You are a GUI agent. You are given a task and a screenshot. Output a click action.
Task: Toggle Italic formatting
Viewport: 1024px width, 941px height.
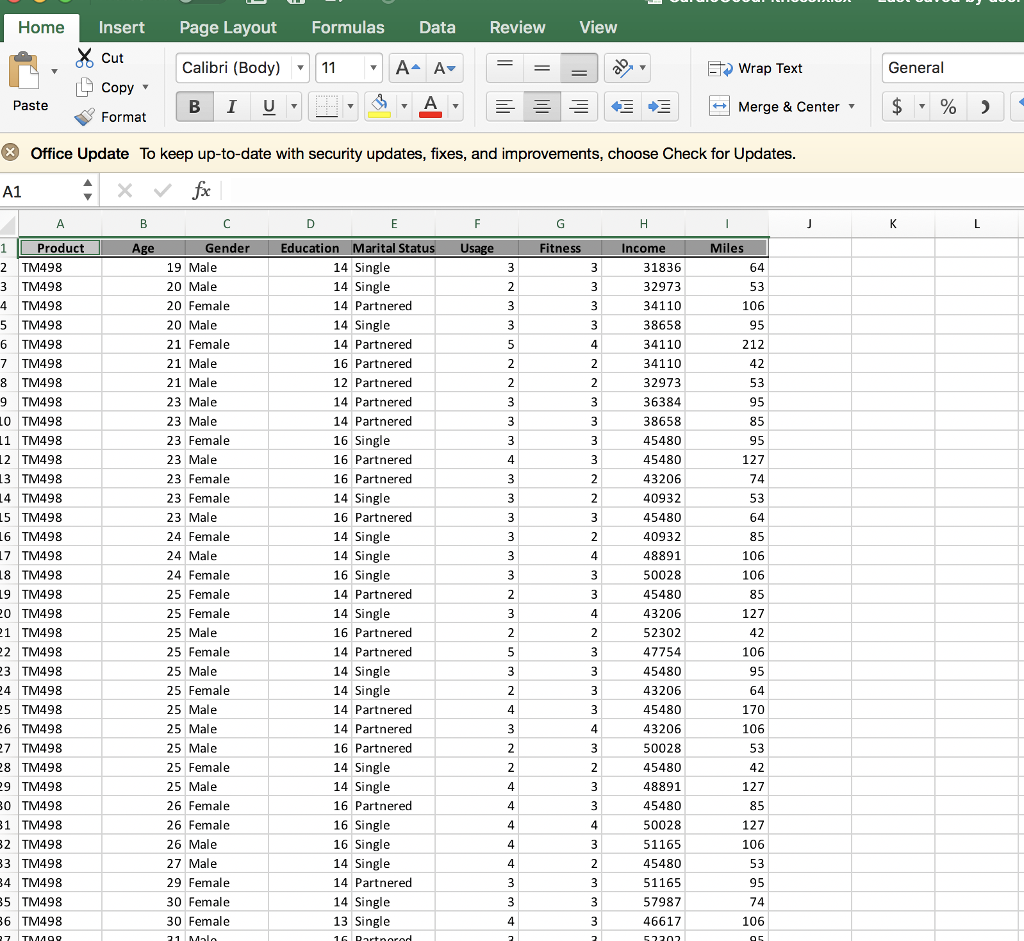click(x=231, y=106)
